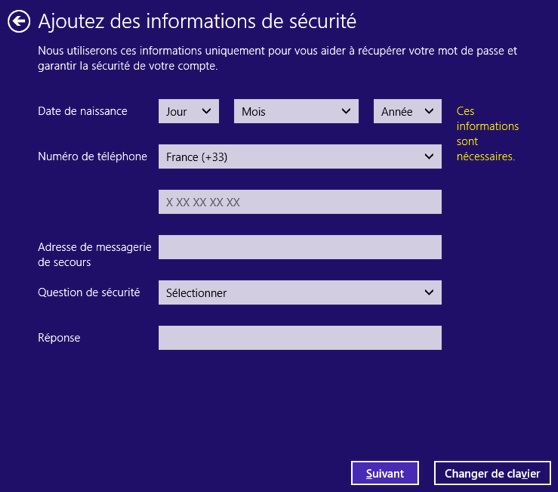Click the Date de naissance label

tap(83, 111)
